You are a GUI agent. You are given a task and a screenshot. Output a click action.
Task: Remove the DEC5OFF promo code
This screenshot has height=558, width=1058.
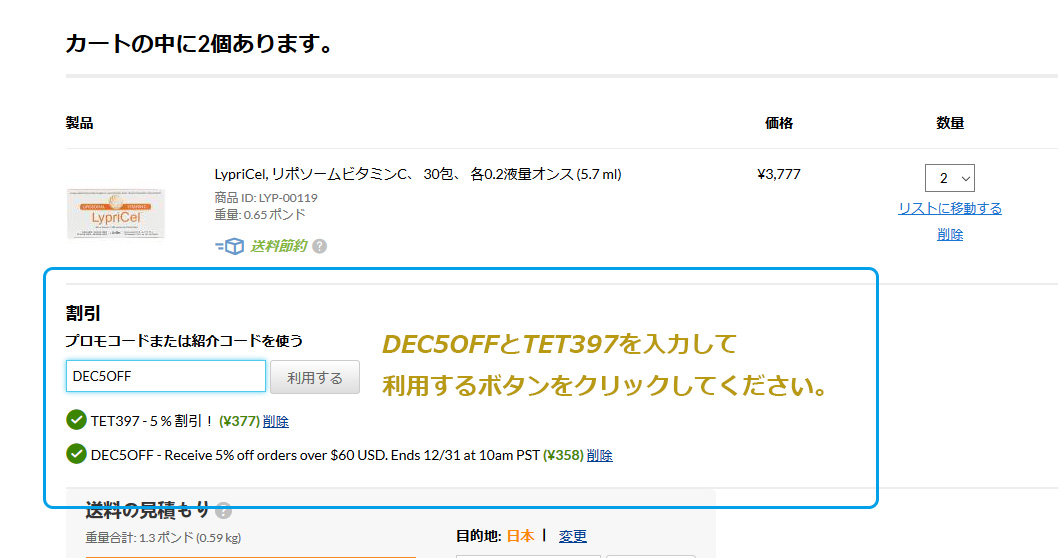point(599,455)
